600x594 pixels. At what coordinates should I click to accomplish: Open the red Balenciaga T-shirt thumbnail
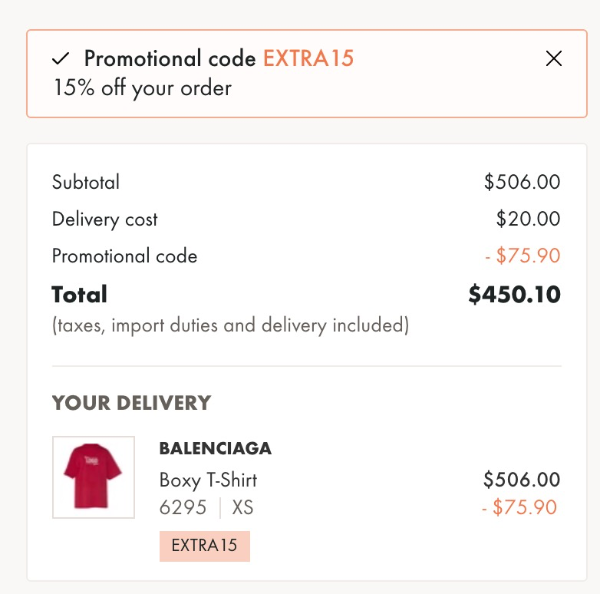point(93,477)
